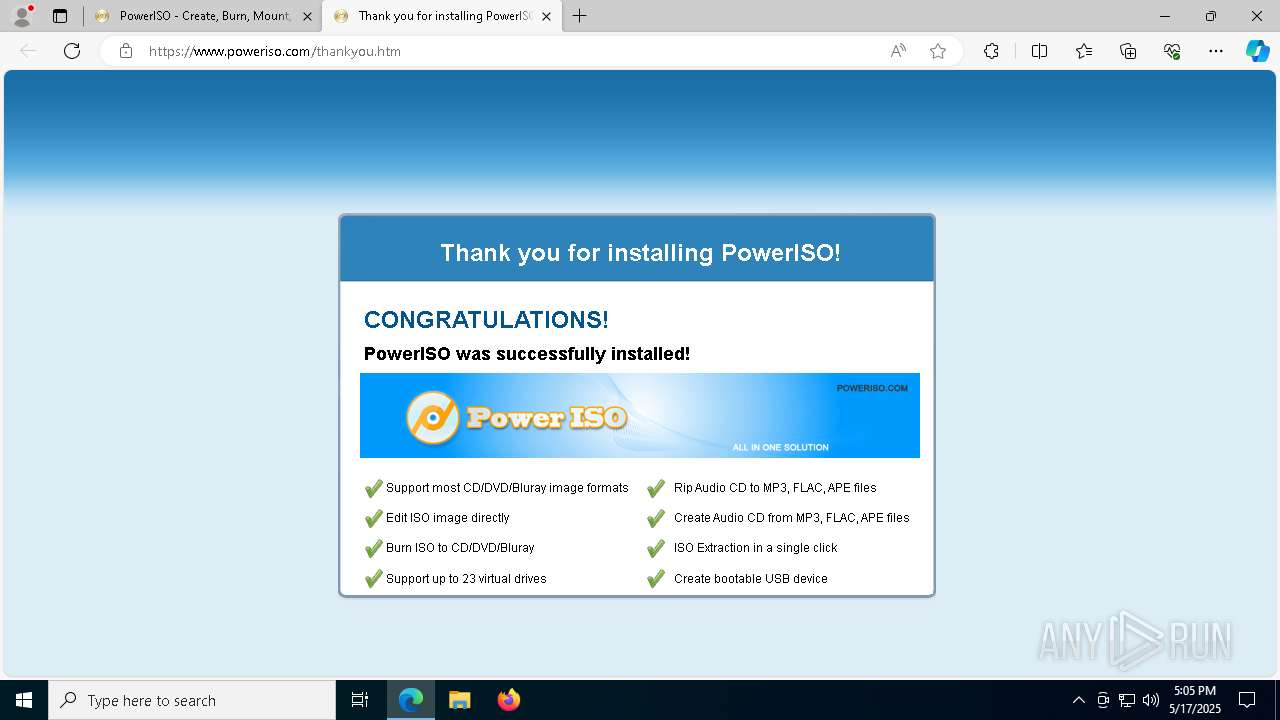
Task: Open the clock showing 5:05 PM
Action: pos(1195,700)
